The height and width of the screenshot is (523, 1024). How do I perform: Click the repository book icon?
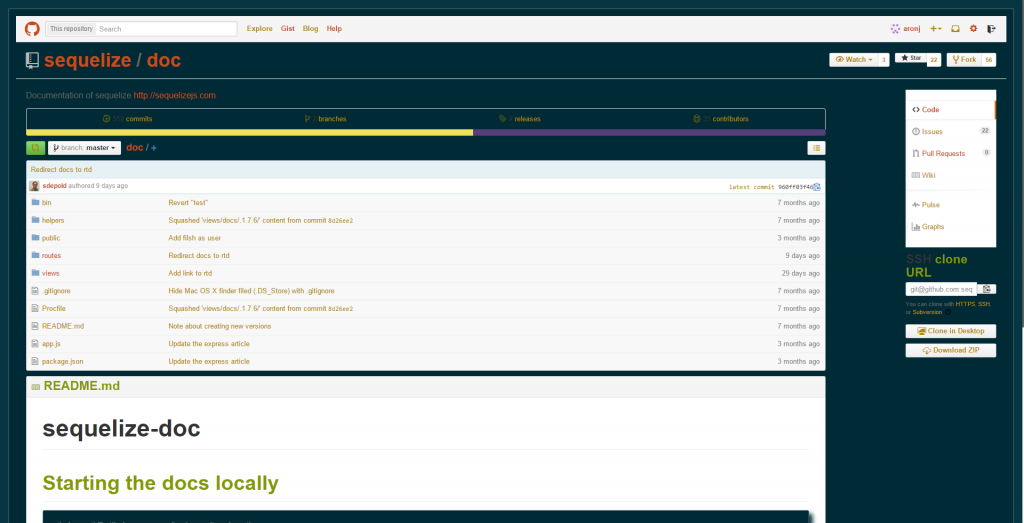pyautogui.click(x=32, y=61)
